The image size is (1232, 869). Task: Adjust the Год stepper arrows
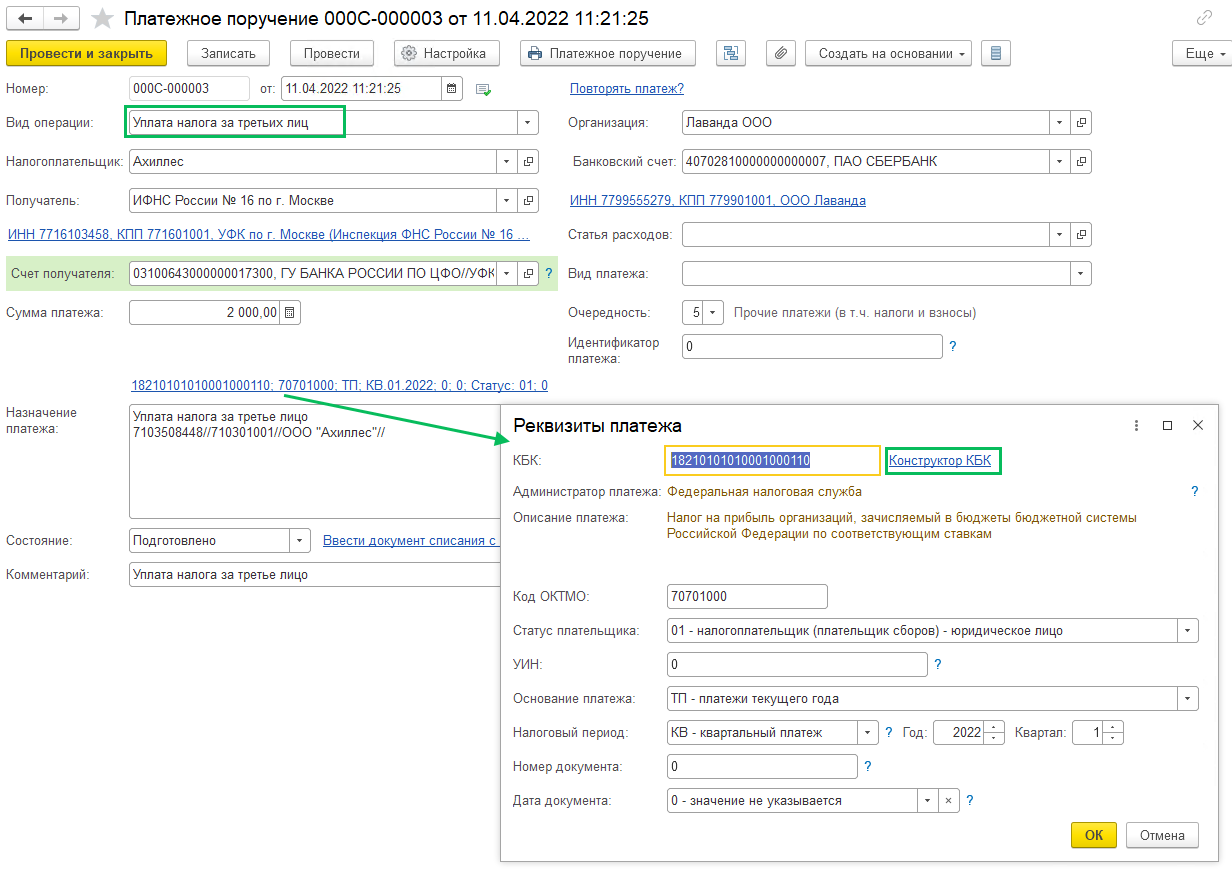tap(994, 733)
